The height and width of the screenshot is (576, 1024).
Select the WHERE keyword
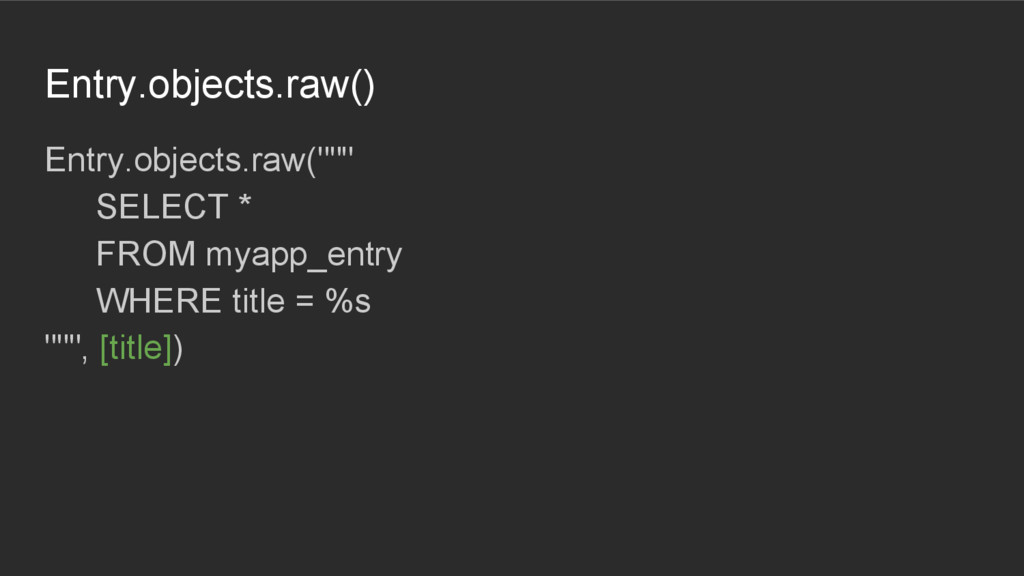[x=159, y=301]
